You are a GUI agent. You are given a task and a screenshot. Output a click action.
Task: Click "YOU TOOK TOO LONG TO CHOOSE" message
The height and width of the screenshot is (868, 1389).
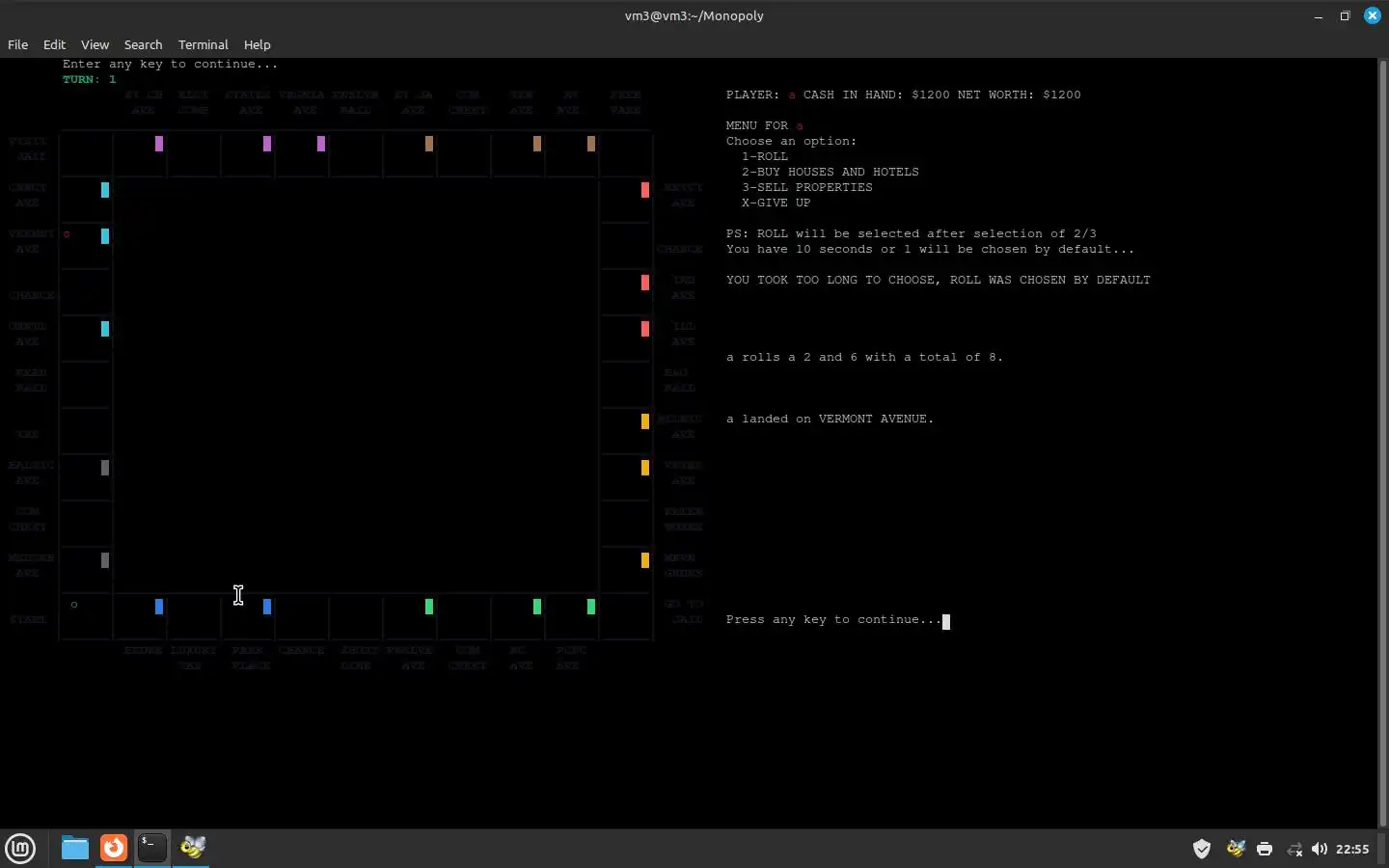(x=939, y=280)
